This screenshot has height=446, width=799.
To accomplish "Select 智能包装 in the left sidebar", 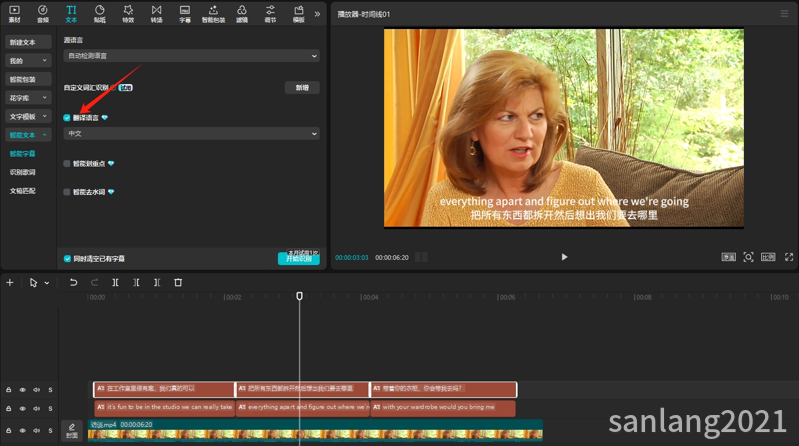I will (x=28, y=79).
